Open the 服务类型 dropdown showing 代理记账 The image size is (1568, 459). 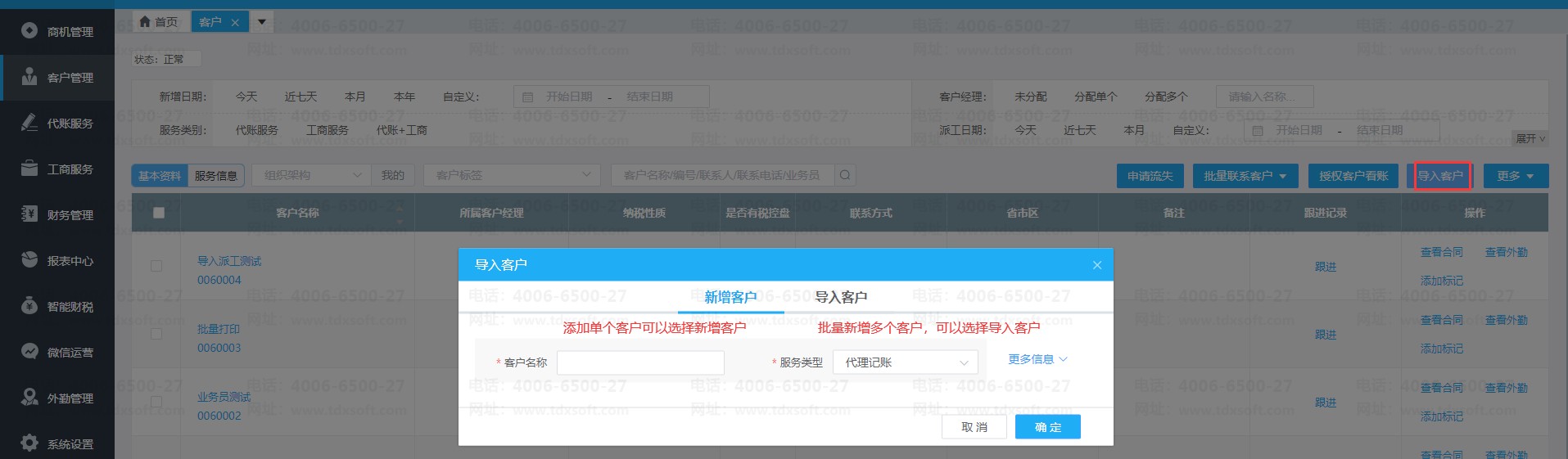point(905,362)
